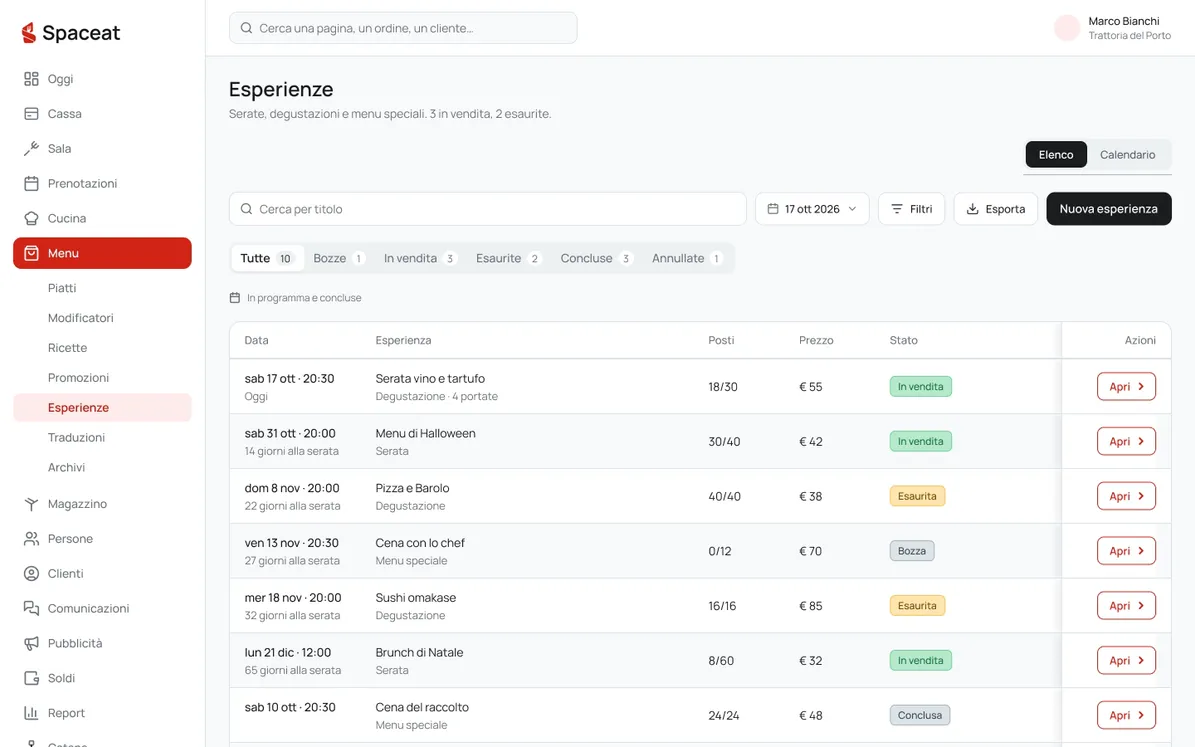Screen dimensions: 1195x747
Task: Click the Spaceat flame logo
Action: point(29,32)
